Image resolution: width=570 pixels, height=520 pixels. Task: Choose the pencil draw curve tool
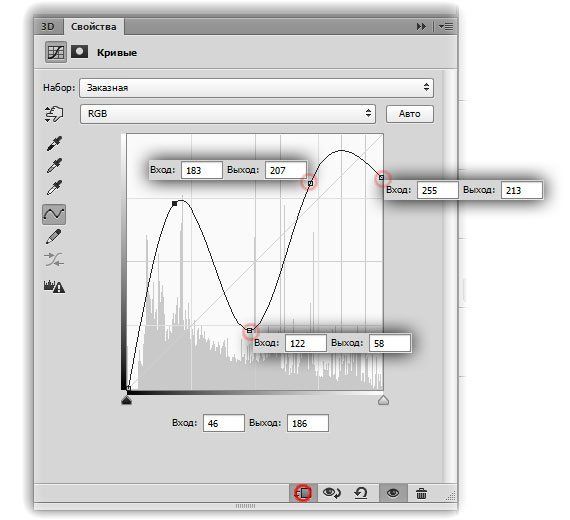pos(54,237)
